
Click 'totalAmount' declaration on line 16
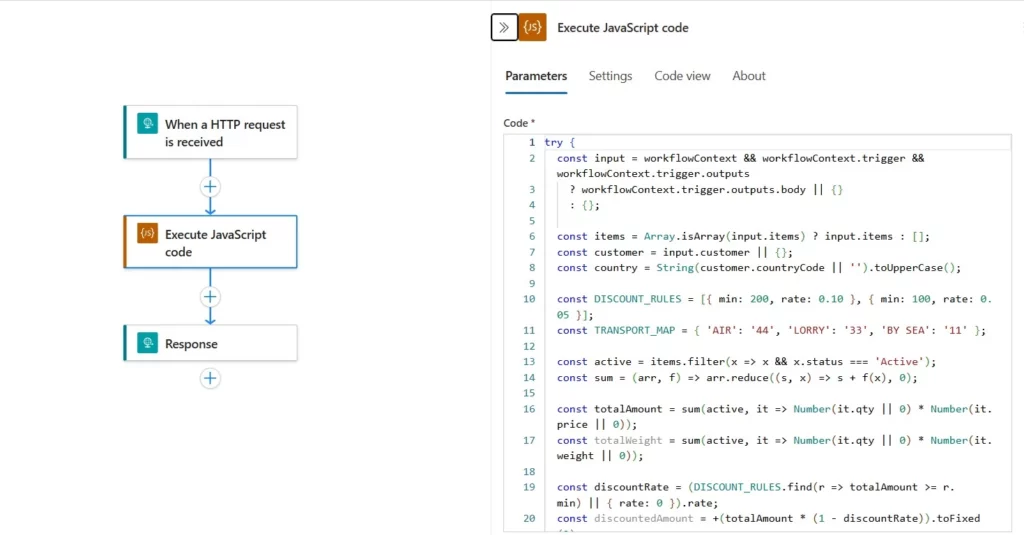628,409
